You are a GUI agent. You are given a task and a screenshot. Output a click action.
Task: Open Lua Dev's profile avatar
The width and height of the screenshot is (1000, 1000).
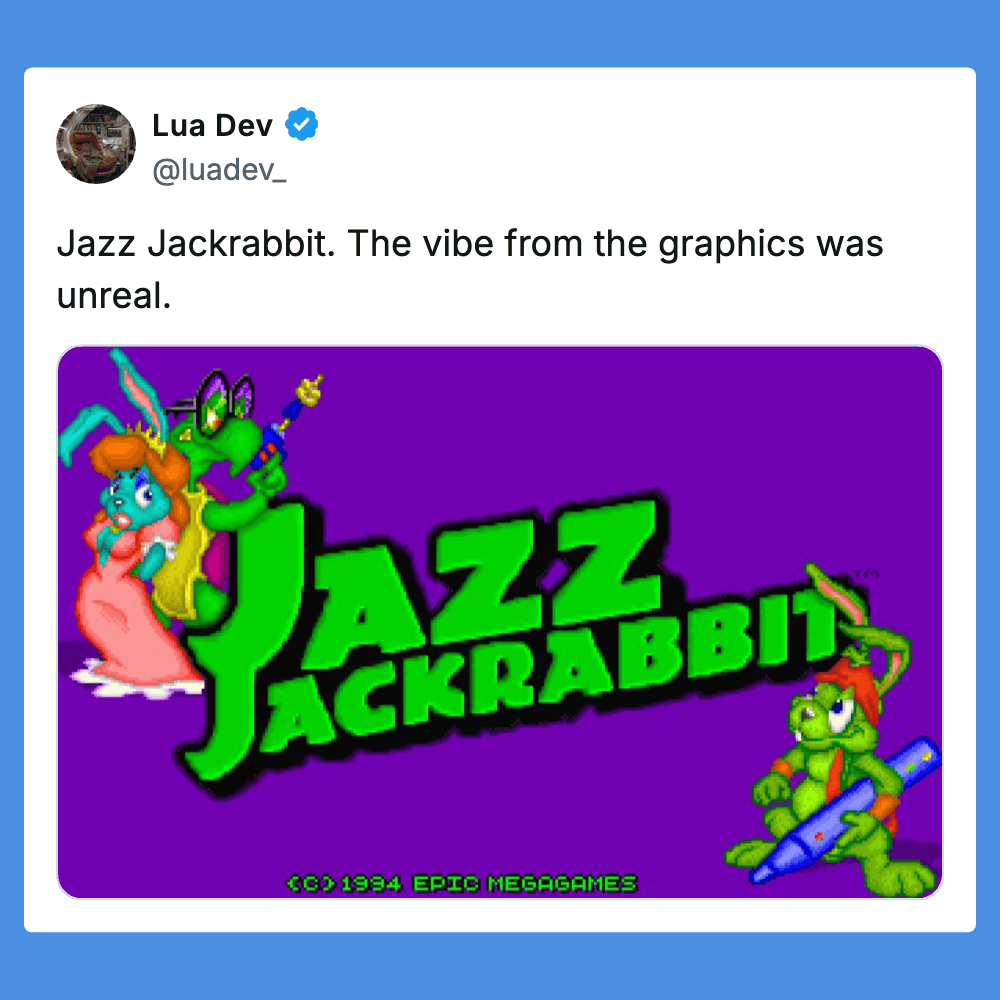click(96, 144)
